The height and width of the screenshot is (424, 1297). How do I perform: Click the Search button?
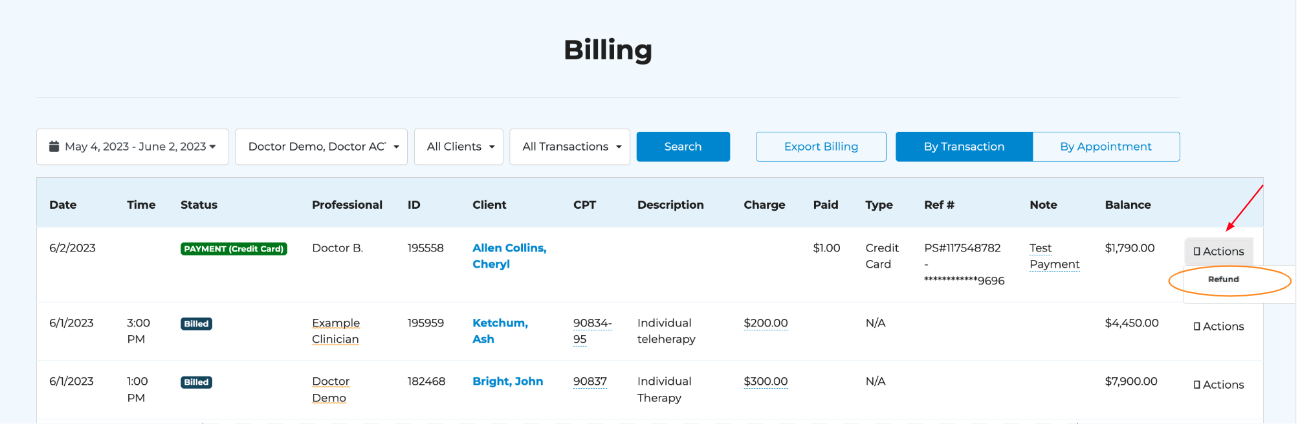[x=683, y=147]
